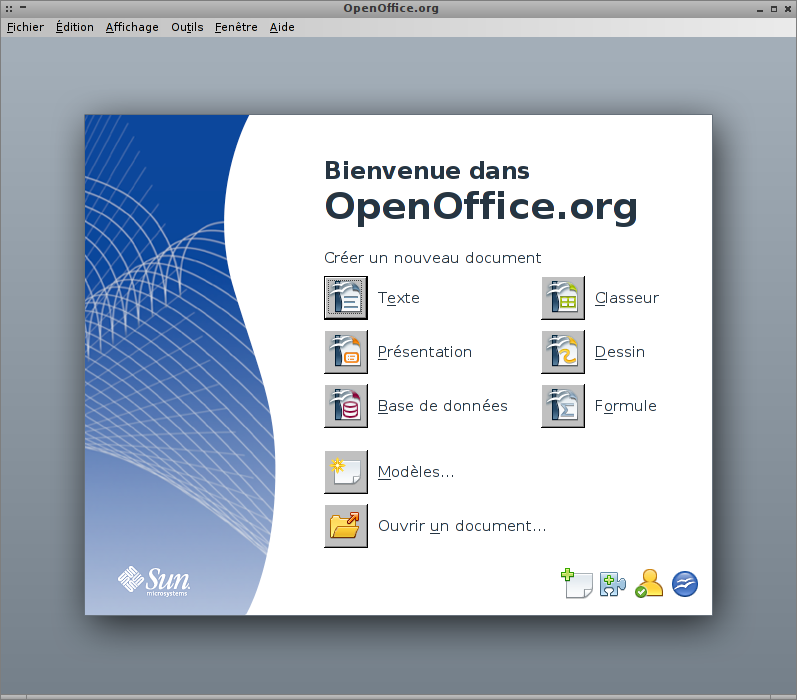Click the Dessin drawing icon
This screenshot has height=700, width=797.
point(563,352)
